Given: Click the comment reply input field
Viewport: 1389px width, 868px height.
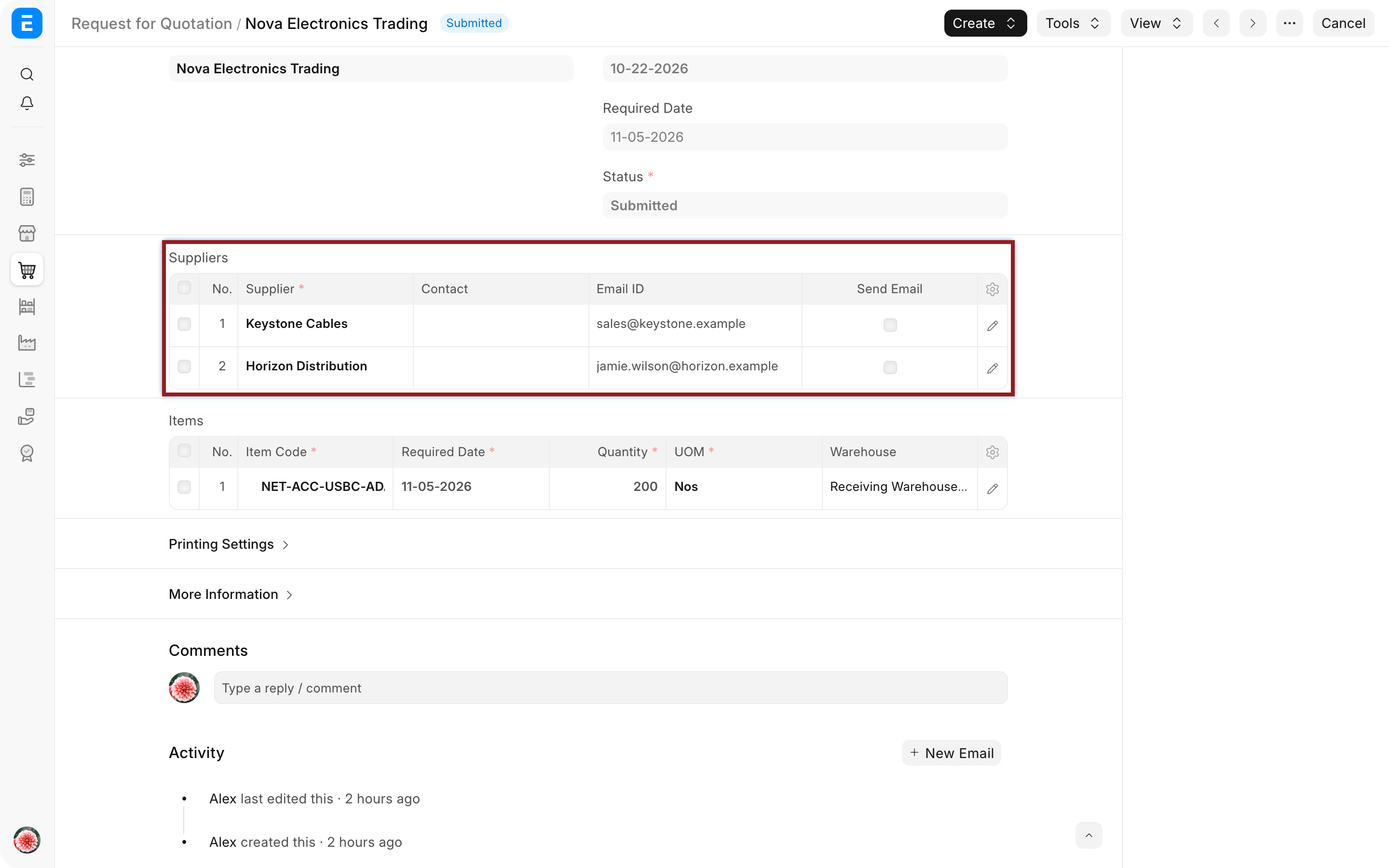Looking at the screenshot, I should 611,688.
